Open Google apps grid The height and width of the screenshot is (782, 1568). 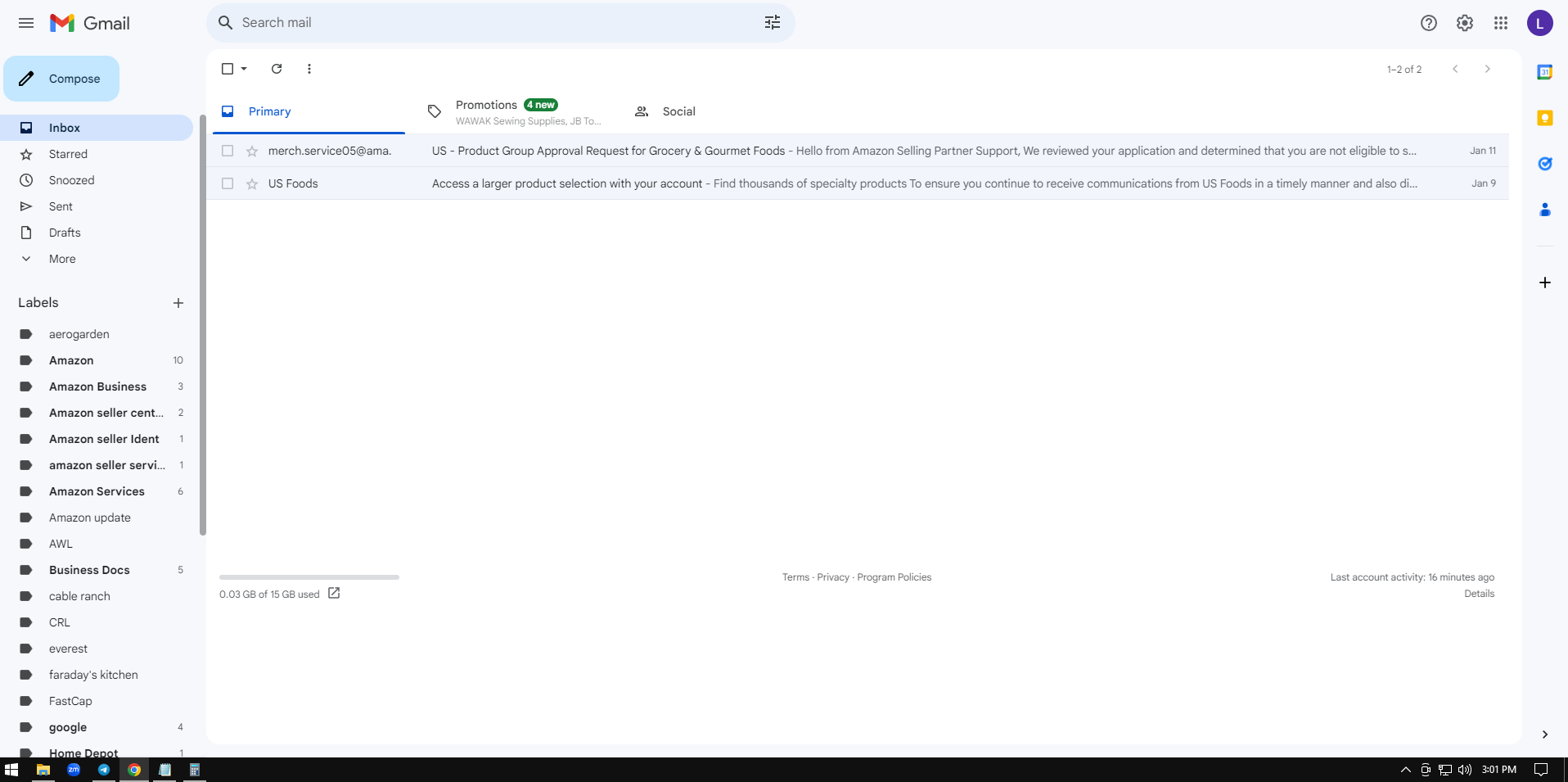1501,23
